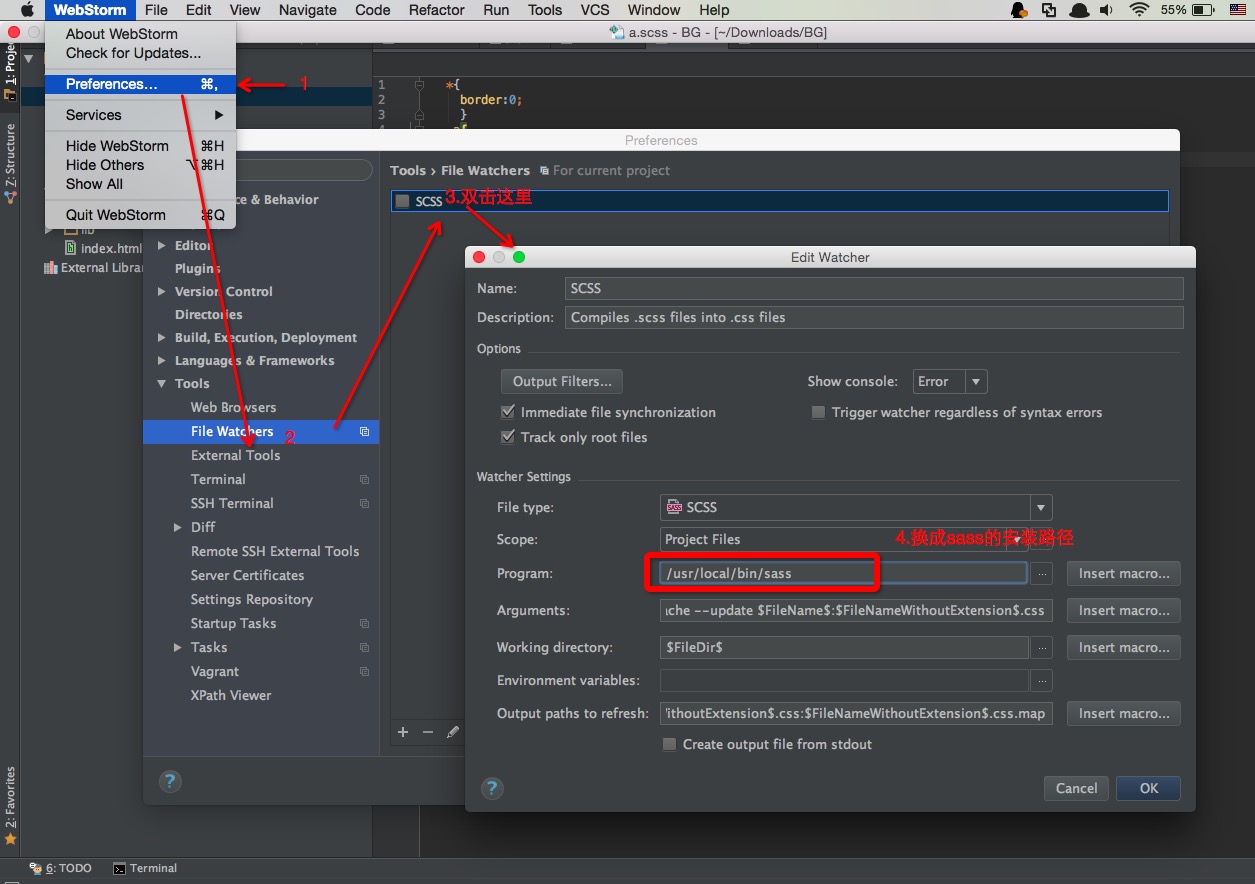
Task: Click Insert macro... for Output paths
Action: pyautogui.click(x=1124, y=713)
